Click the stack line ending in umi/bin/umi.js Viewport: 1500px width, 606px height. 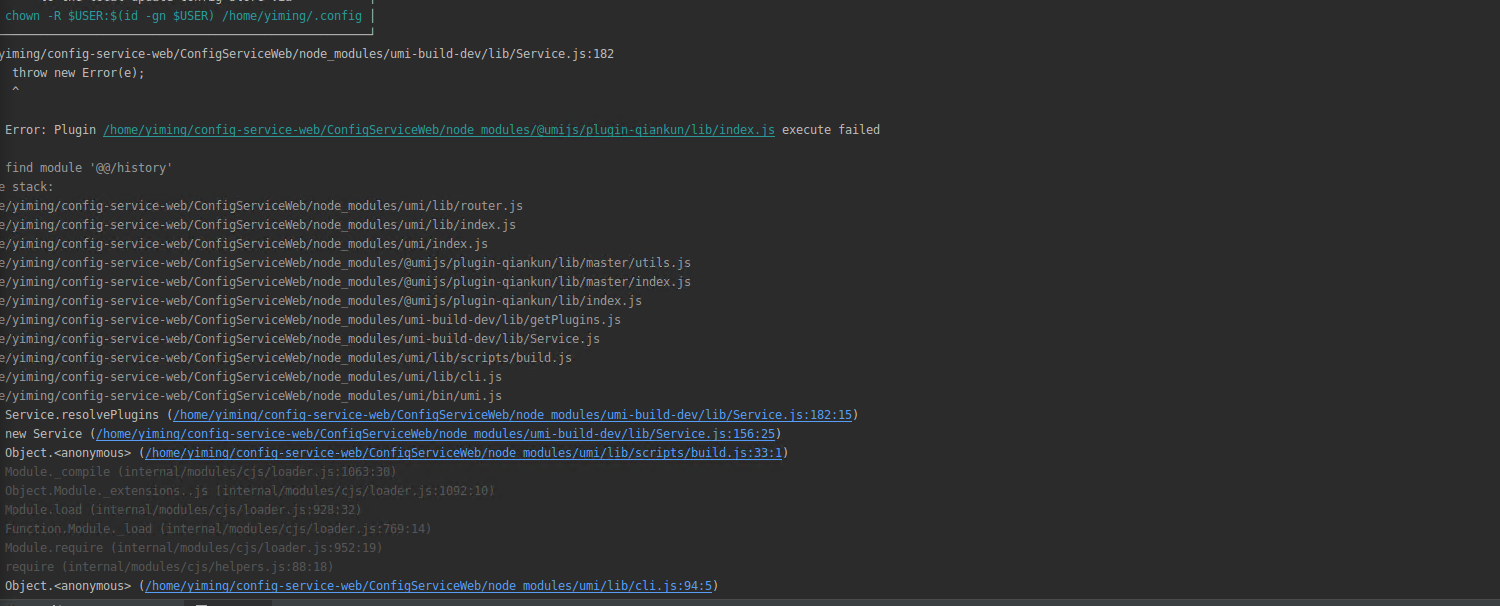(251, 396)
